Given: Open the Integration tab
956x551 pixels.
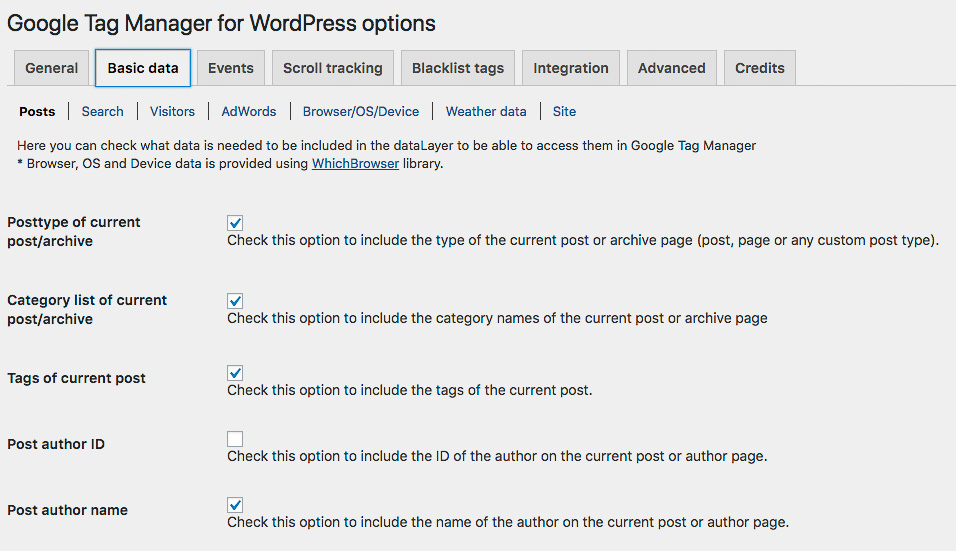Looking at the screenshot, I should click(x=571, y=68).
